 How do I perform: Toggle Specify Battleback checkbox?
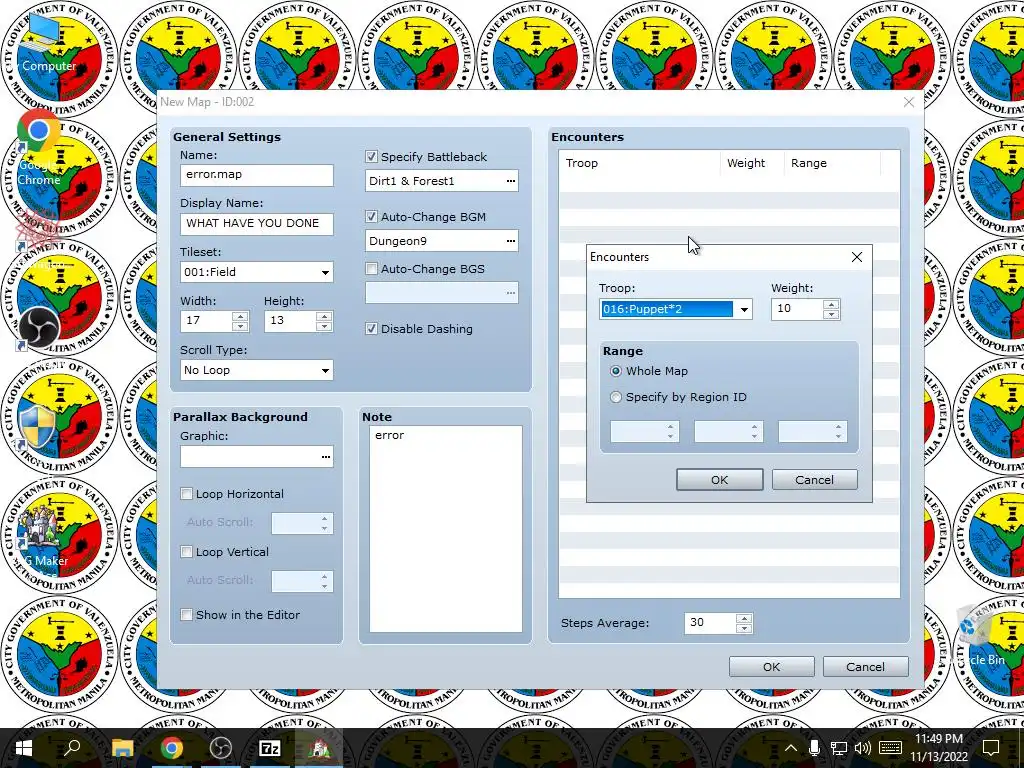372,157
